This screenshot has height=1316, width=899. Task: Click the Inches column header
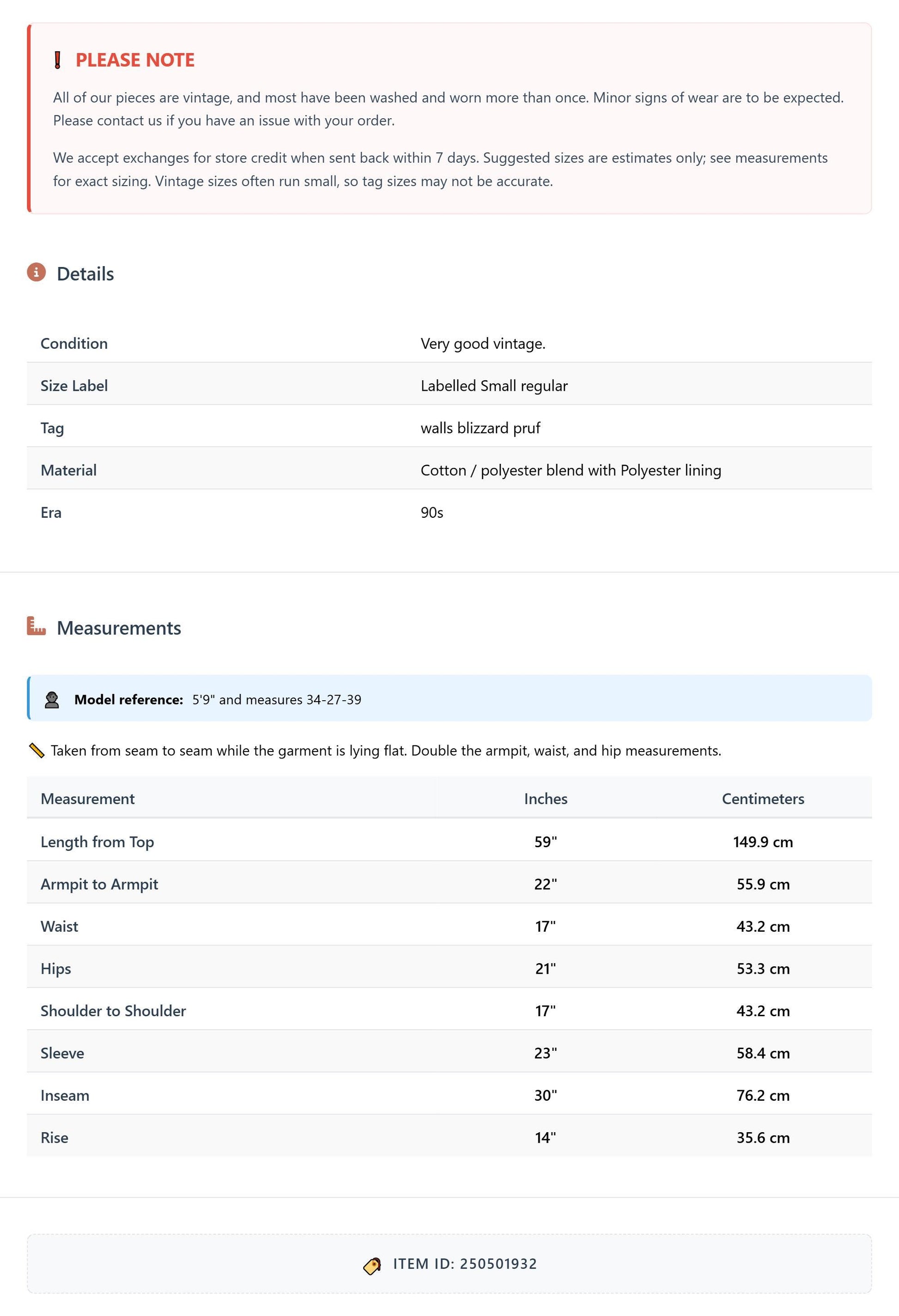(546, 799)
